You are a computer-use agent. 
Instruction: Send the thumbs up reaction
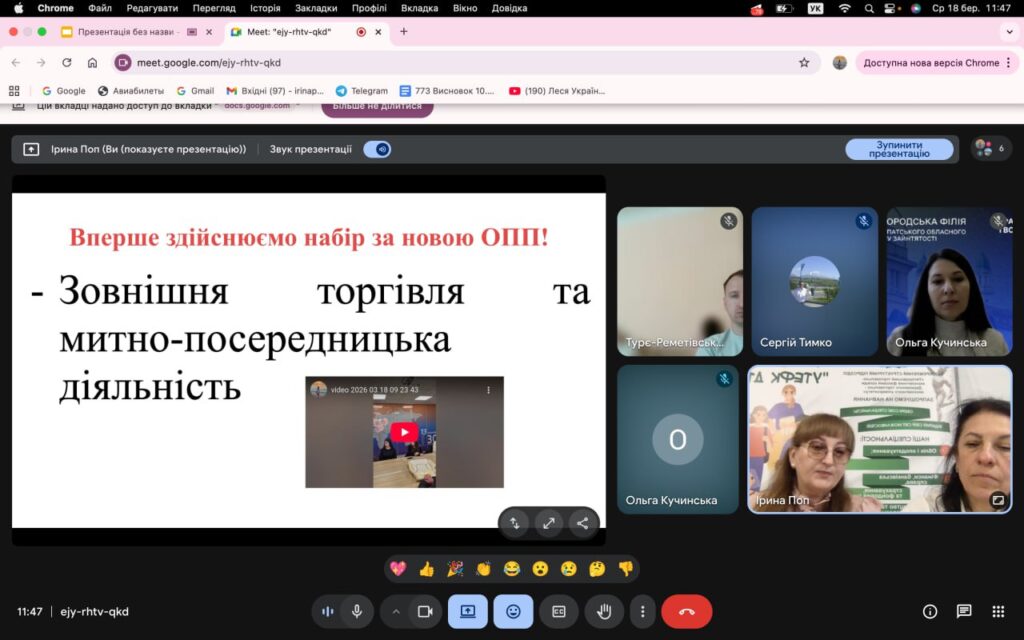(x=426, y=569)
